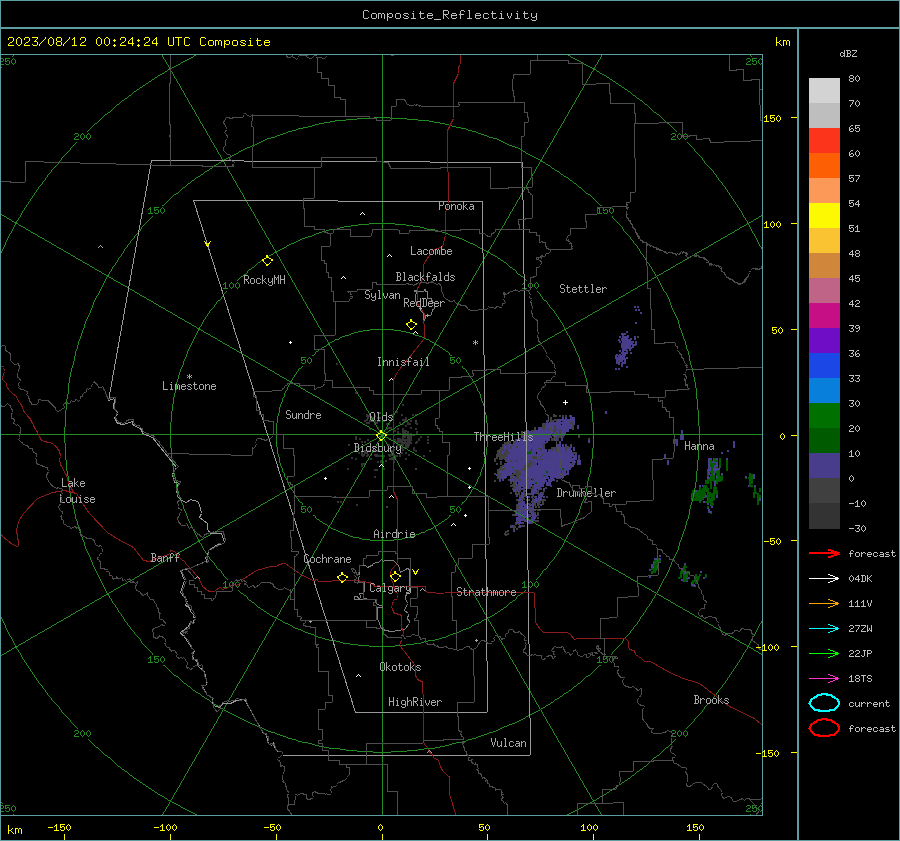900x841 pixels.
Task: Click the -150 tick on bottom km axis
Action: tap(59, 827)
